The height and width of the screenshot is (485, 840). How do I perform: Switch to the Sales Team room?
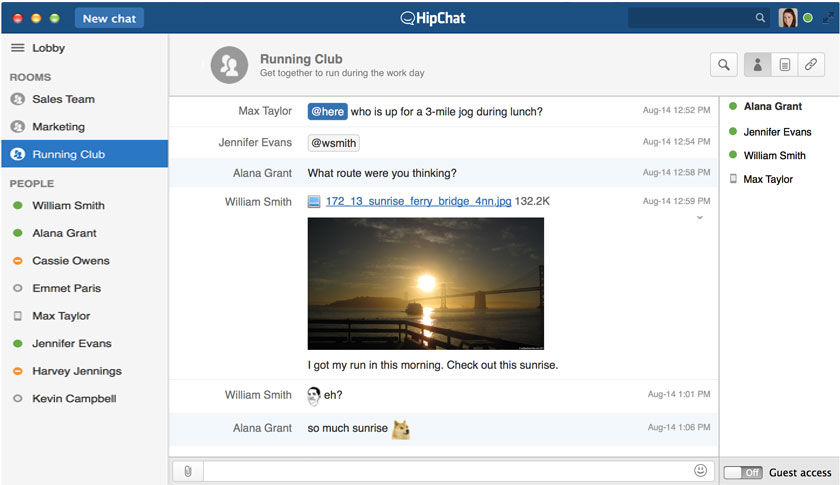point(63,99)
